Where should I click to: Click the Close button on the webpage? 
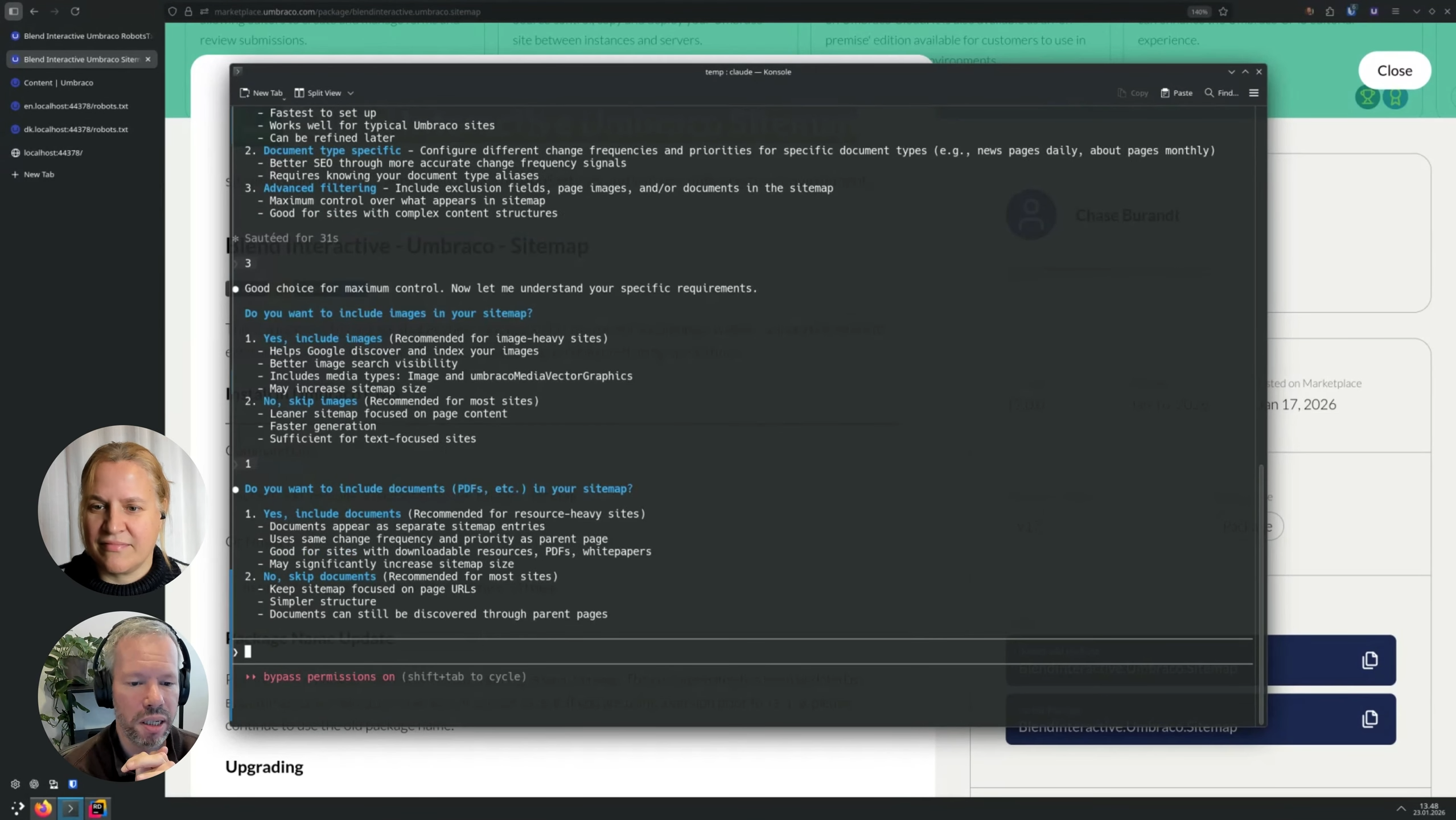1395,71
